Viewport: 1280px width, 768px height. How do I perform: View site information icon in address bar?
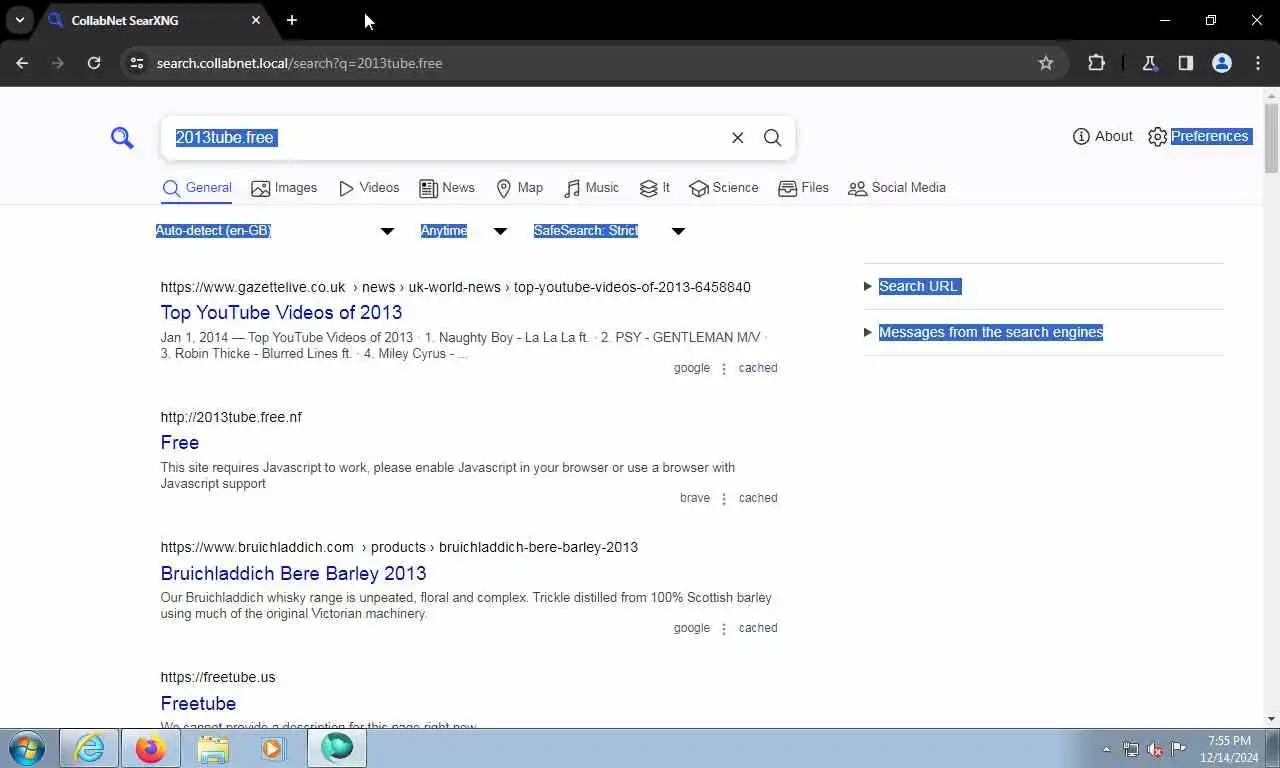[137, 63]
